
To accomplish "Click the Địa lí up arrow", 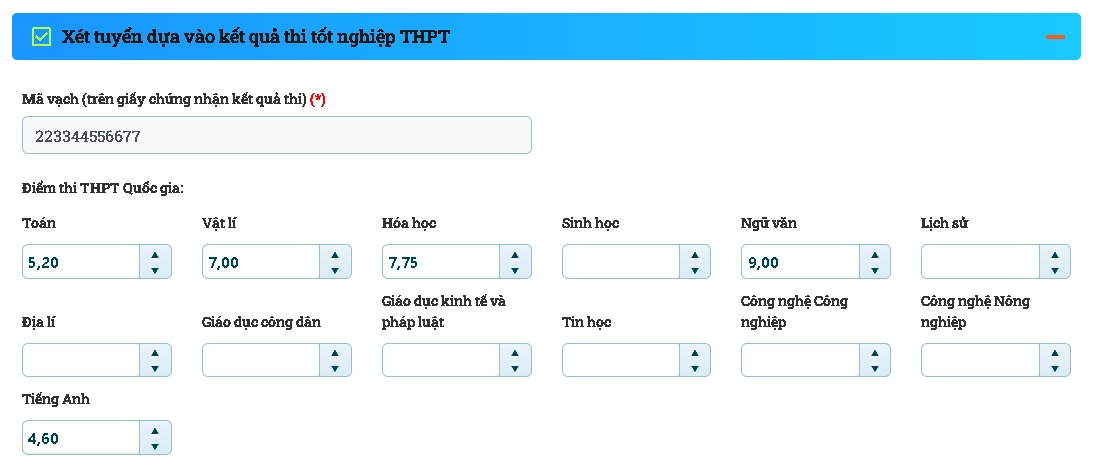I will coord(155,352).
